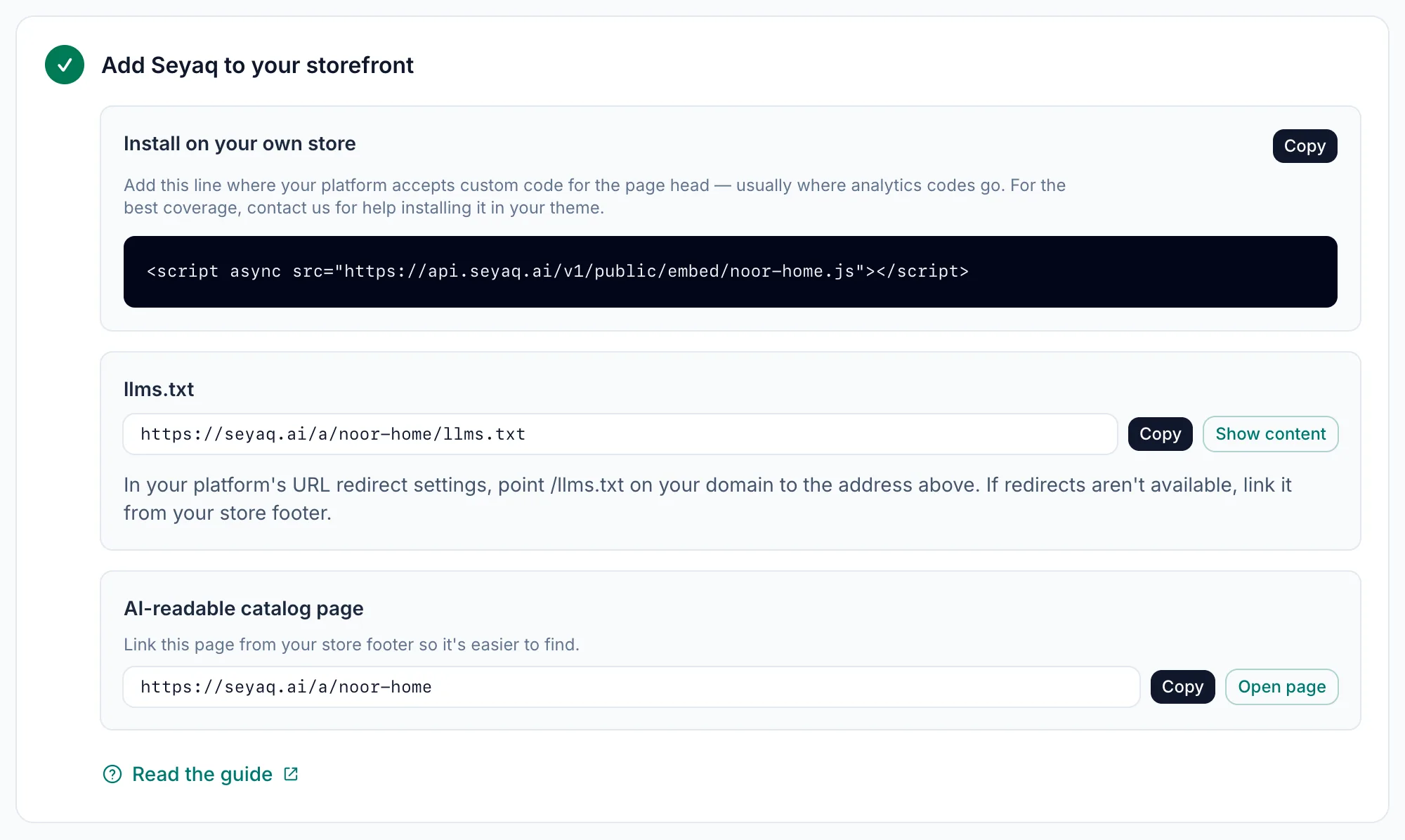Open the AI-readable catalog page
The width and height of the screenshot is (1405, 840).
point(1281,687)
